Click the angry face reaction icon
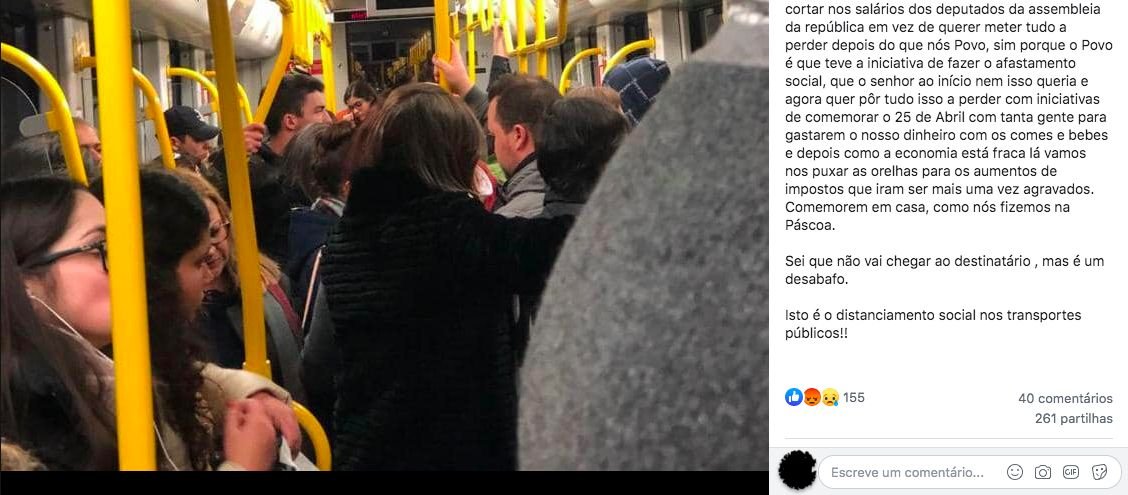This screenshot has width=1128, height=495. (x=812, y=397)
